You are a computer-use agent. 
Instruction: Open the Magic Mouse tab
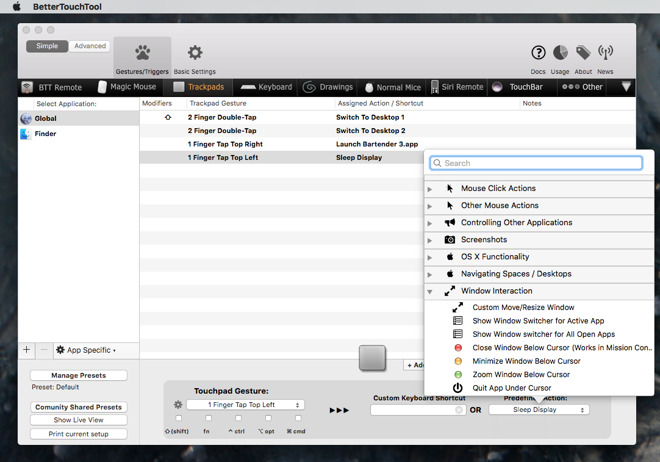127,87
